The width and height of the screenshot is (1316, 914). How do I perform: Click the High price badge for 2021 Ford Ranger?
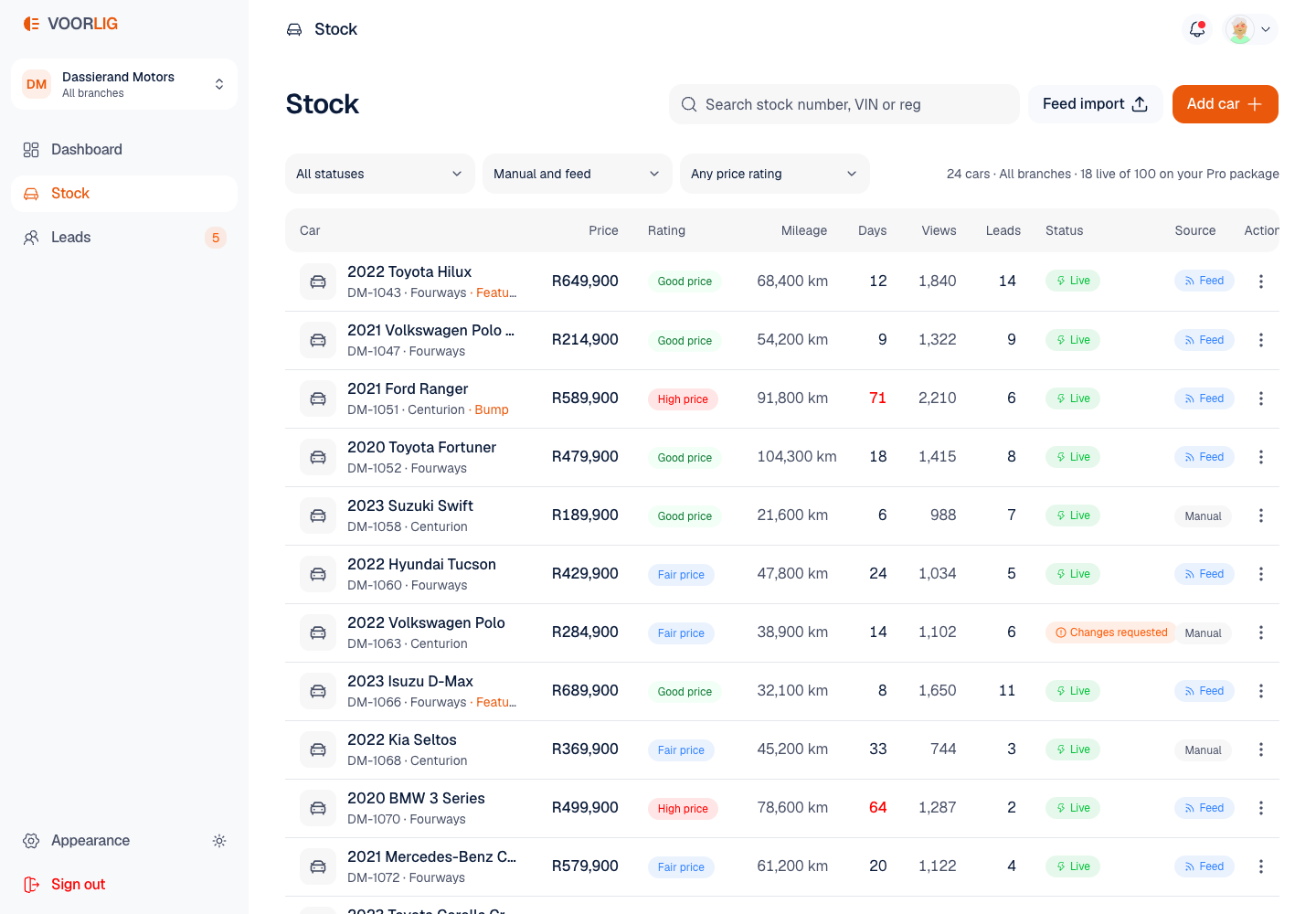683,399
